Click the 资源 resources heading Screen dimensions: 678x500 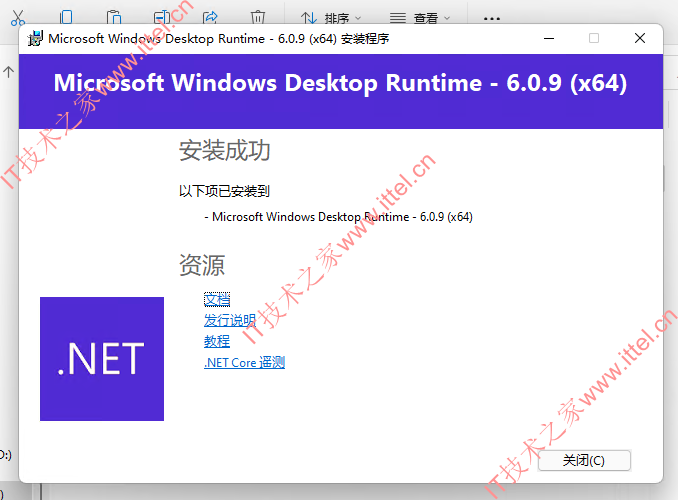click(202, 265)
